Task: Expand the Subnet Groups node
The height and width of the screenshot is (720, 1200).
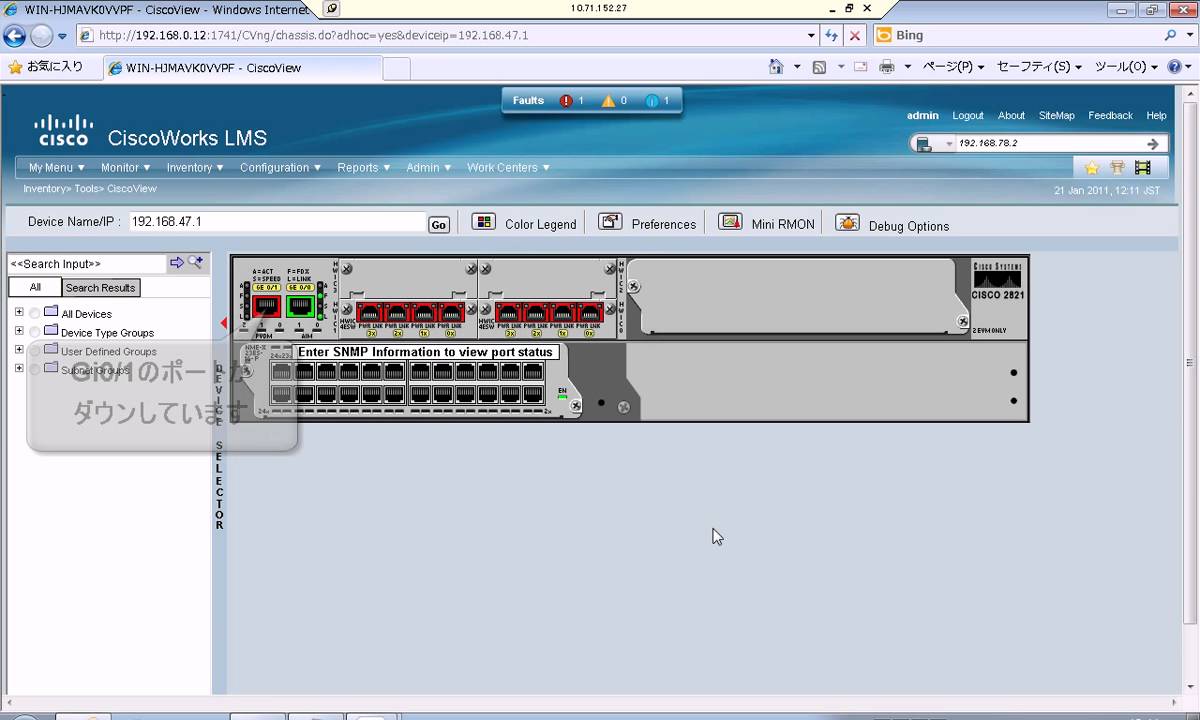Action: point(19,368)
